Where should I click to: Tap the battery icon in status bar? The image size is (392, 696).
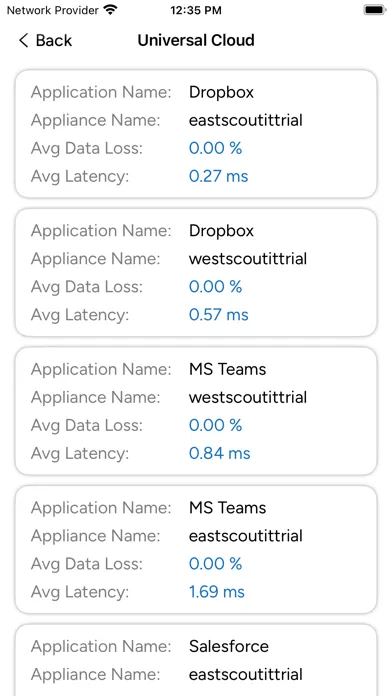coord(375,10)
